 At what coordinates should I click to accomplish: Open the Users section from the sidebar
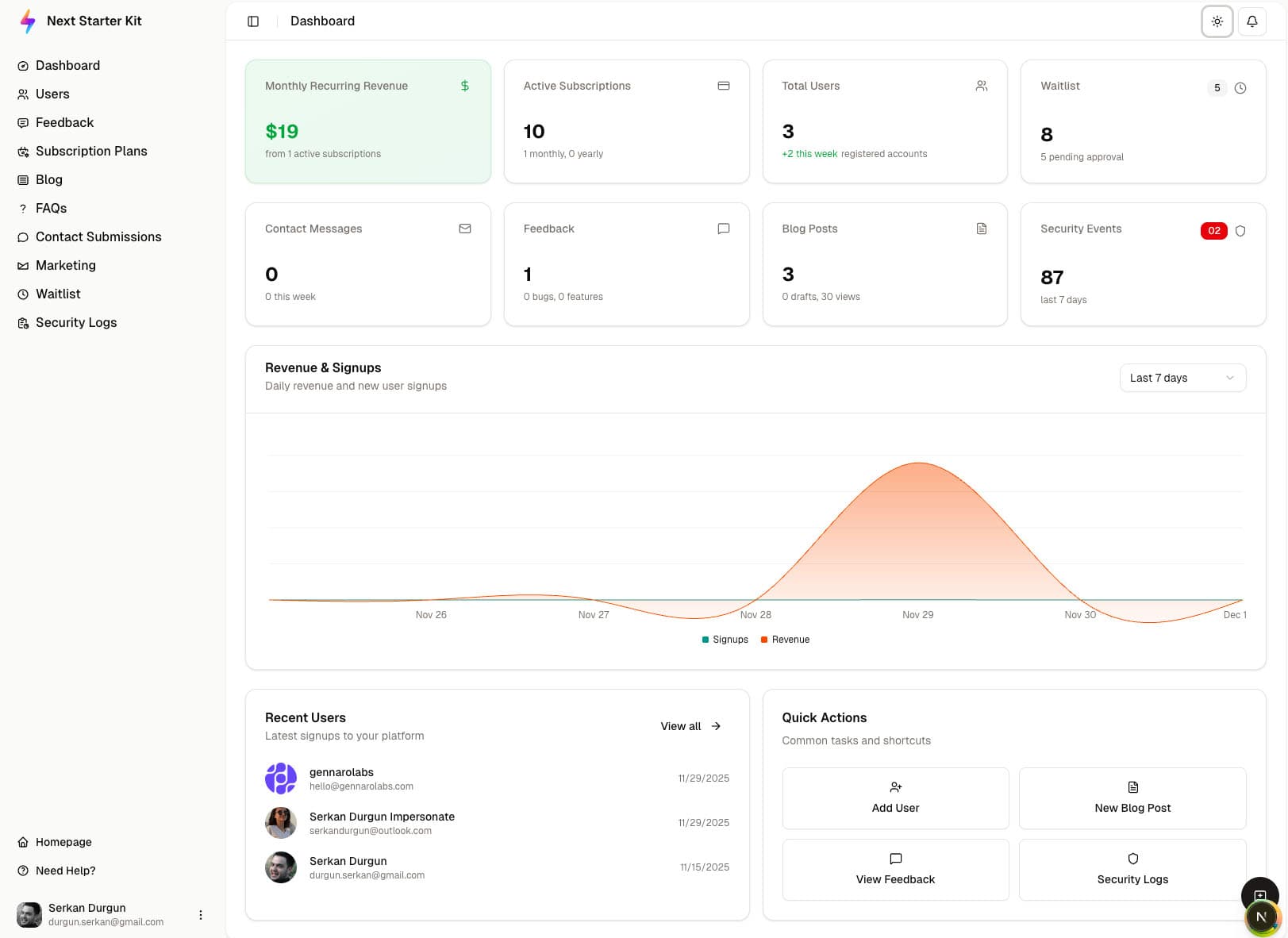click(x=52, y=94)
